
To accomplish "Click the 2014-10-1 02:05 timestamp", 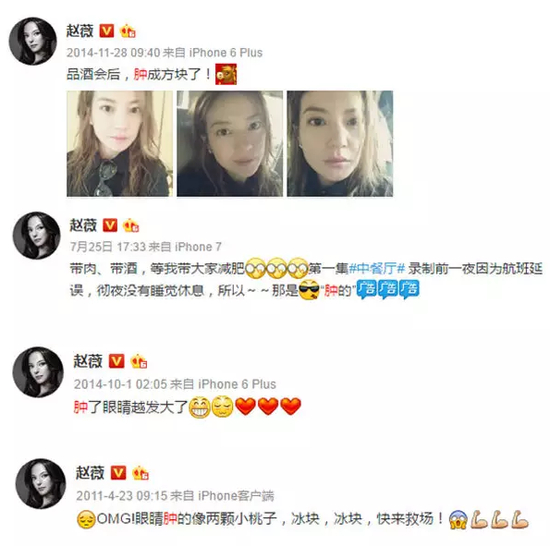I will [120, 384].
